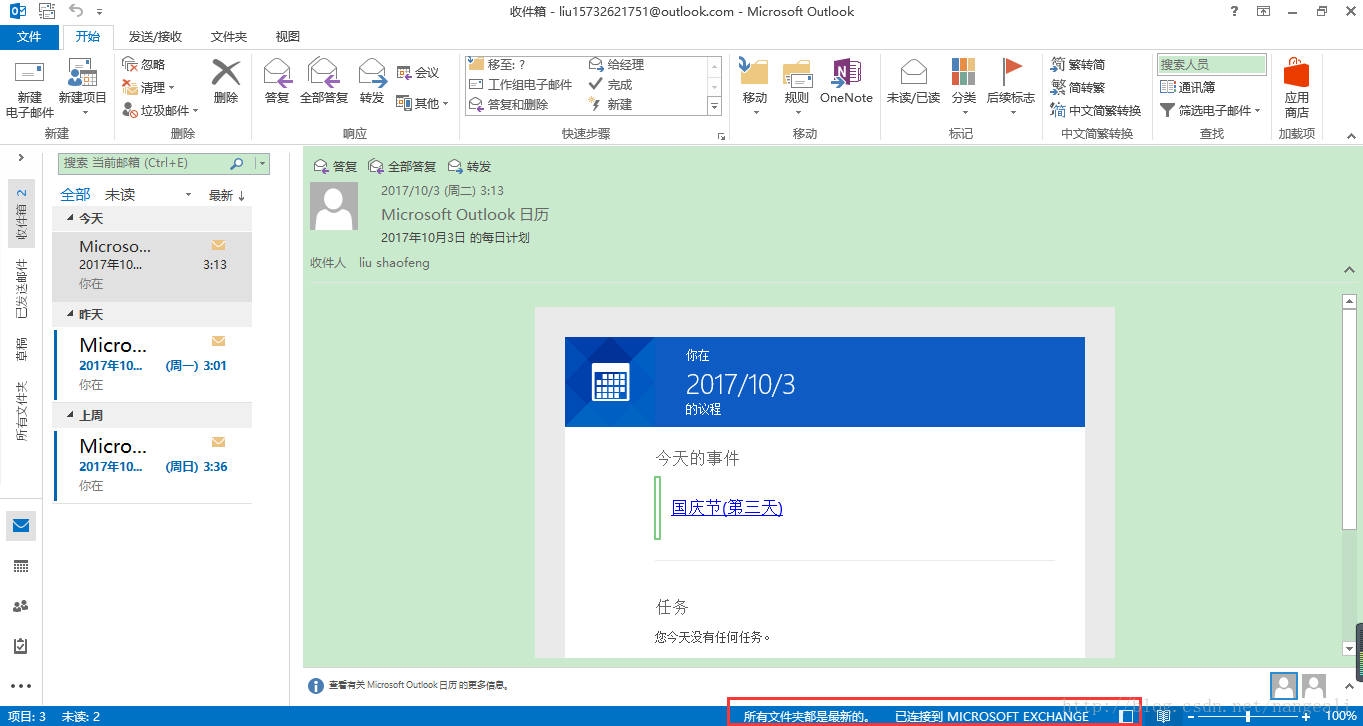Open the File (文件) tab
This screenshot has height=726, width=1363.
point(30,36)
